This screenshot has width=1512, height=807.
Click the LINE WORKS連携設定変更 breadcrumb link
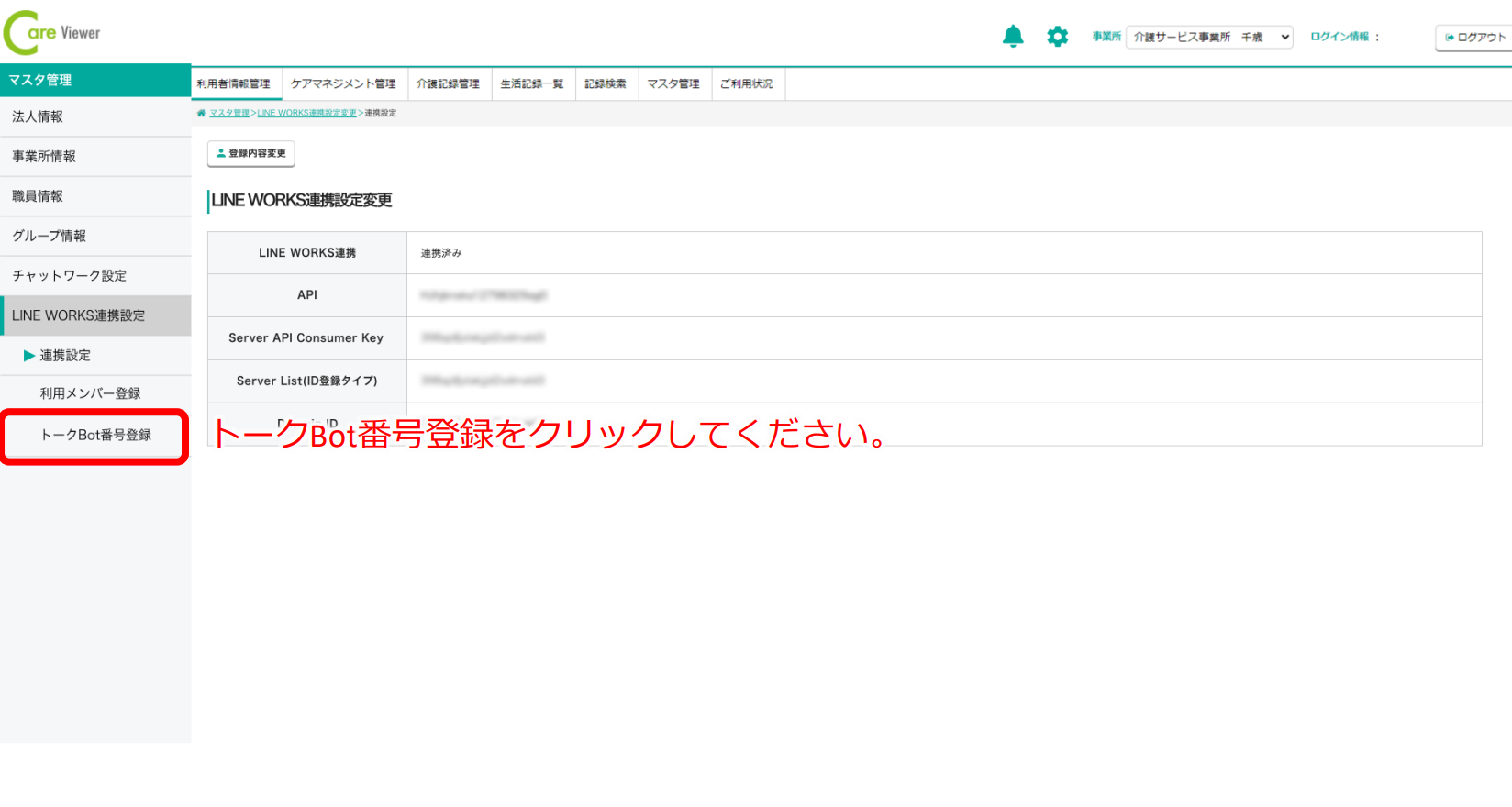pyautogui.click(x=306, y=113)
